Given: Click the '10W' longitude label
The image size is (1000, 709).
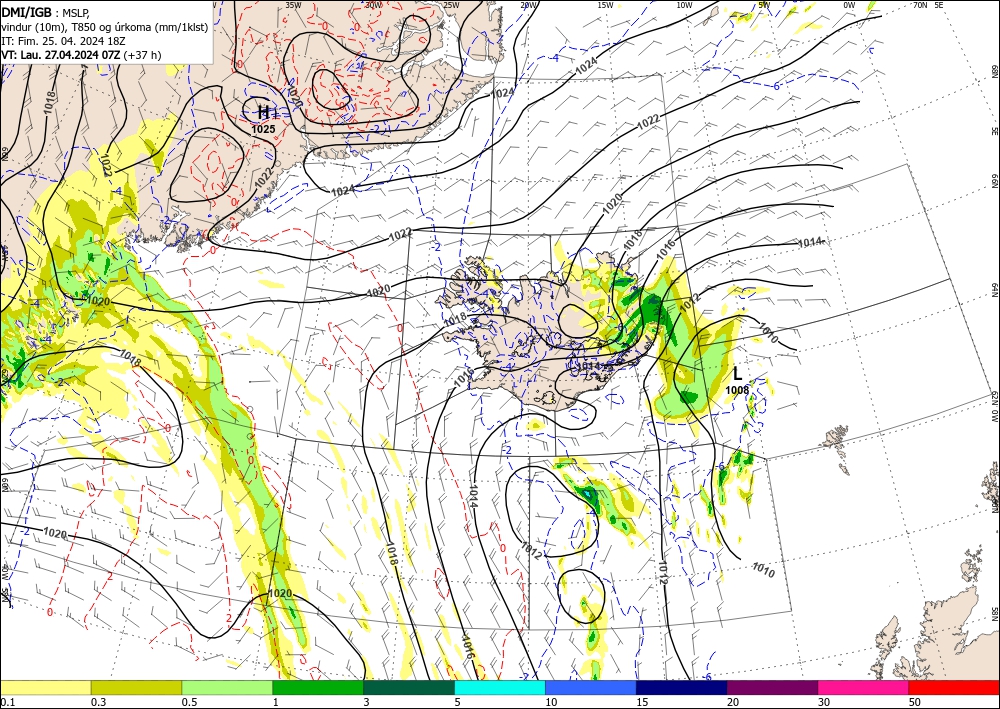Looking at the screenshot, I should (684, 5).
